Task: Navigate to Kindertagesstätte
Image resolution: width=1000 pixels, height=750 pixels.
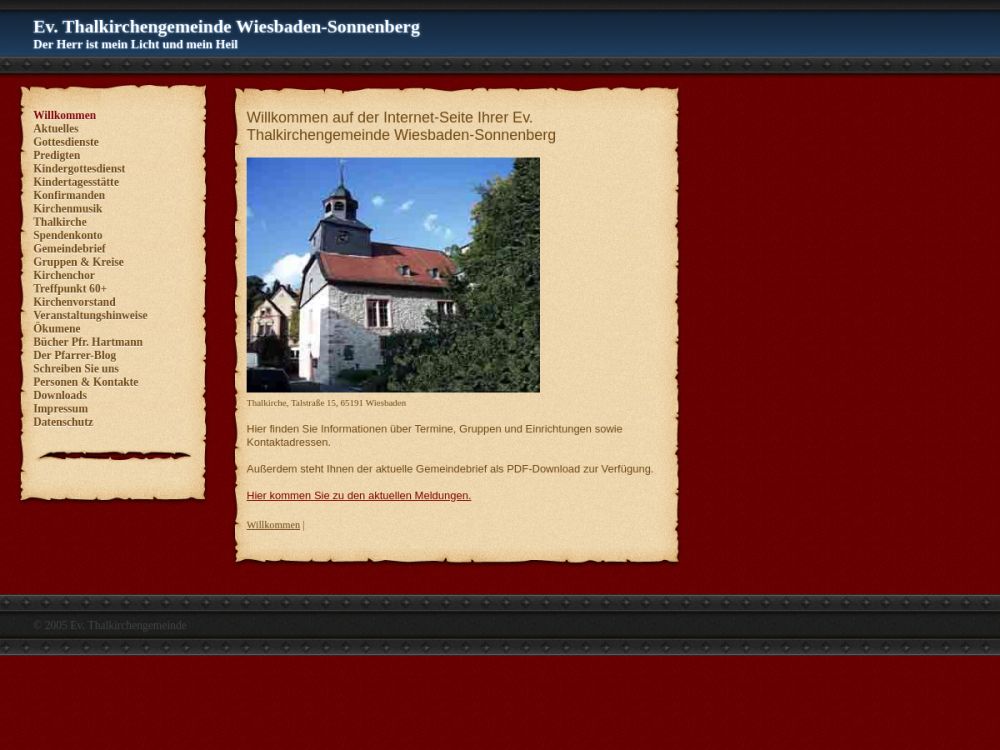Action: (76, 182)
